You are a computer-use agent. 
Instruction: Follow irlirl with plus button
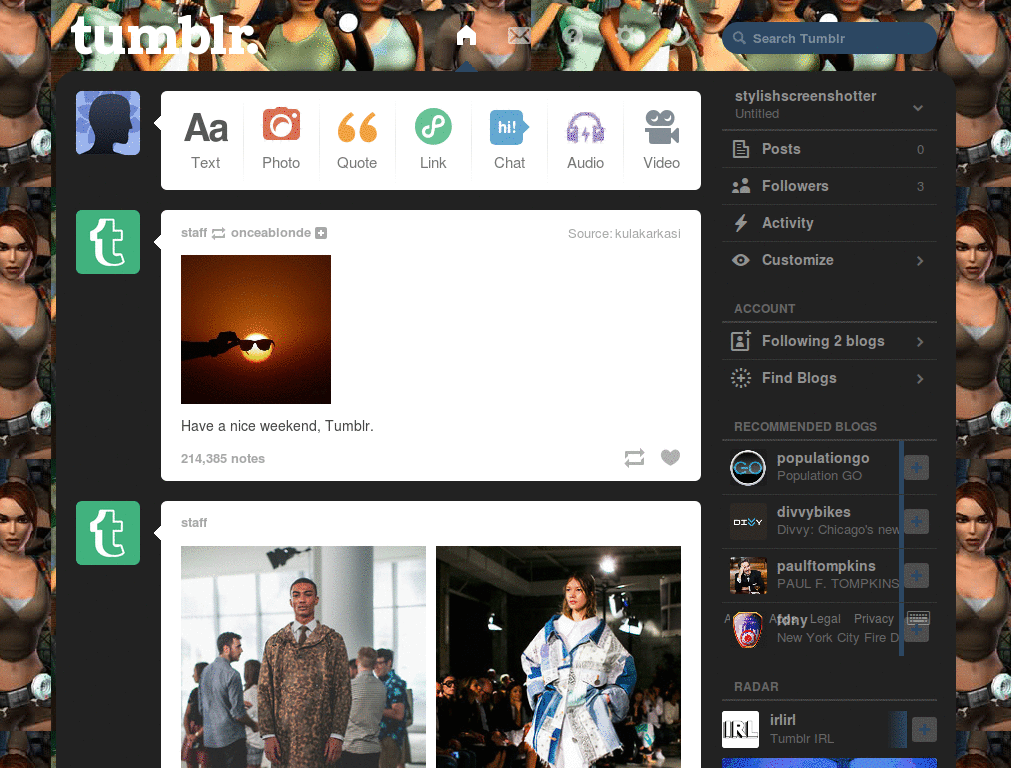(924, 729)
